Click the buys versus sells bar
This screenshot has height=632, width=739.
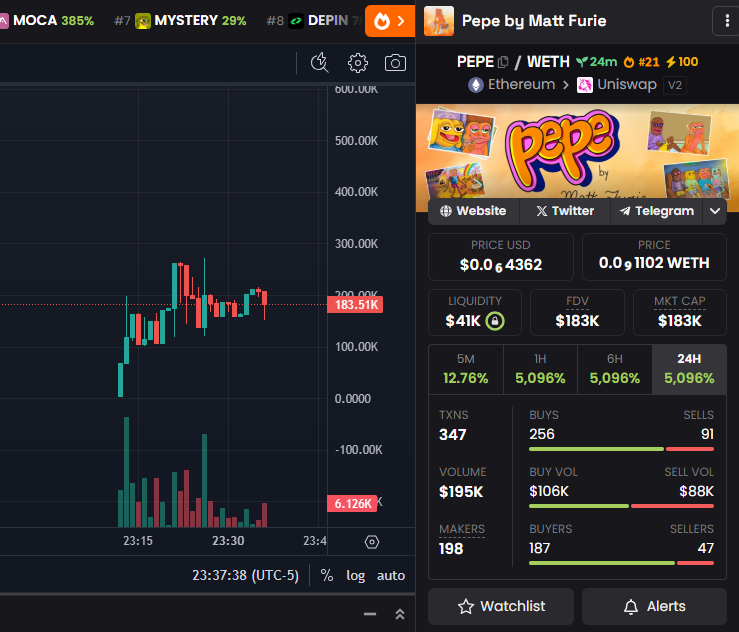coord(621,449)
